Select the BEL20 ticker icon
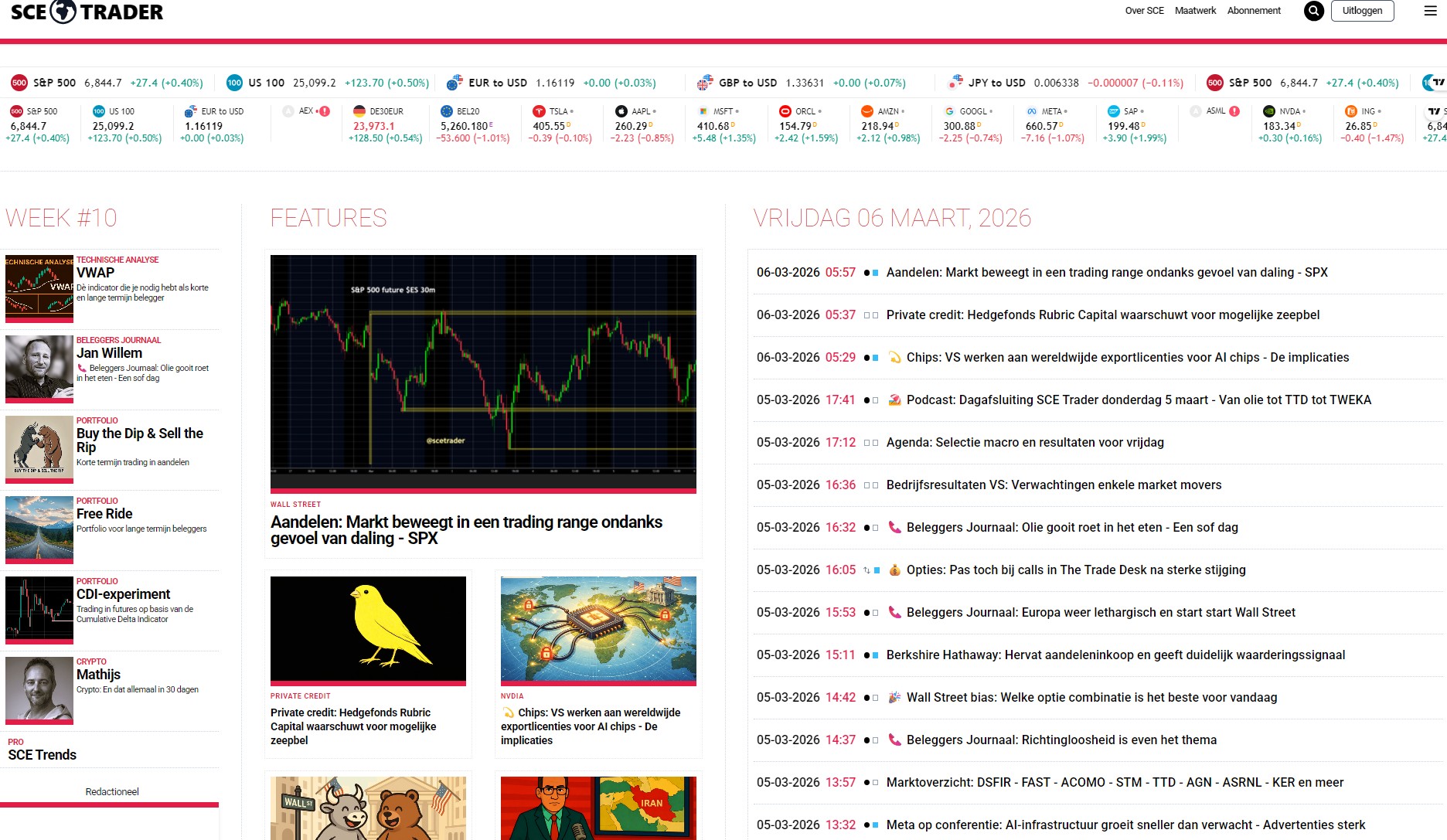Image resolution: width=1447 pixels, height=840 pixels. pyautogui.click(x=447, y=111)
